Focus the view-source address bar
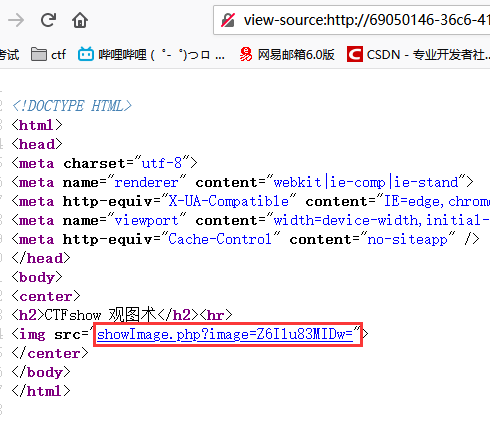This screenshot has height=422, width=490. point(352,20)
